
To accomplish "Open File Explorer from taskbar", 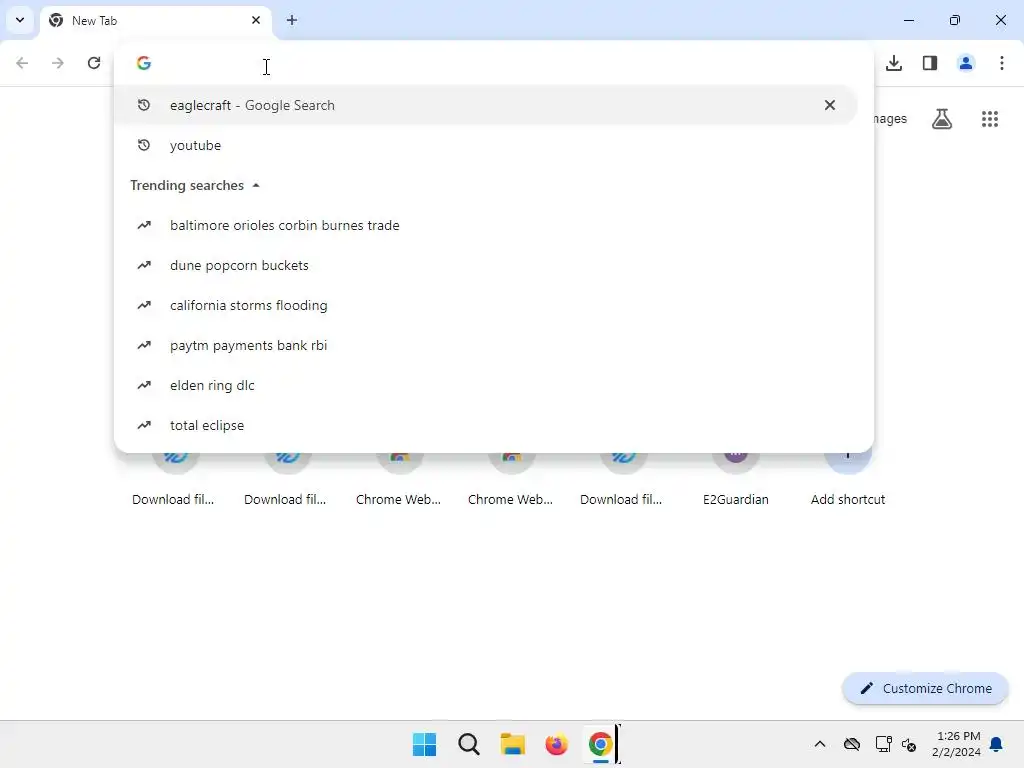I will coord(513,744).
